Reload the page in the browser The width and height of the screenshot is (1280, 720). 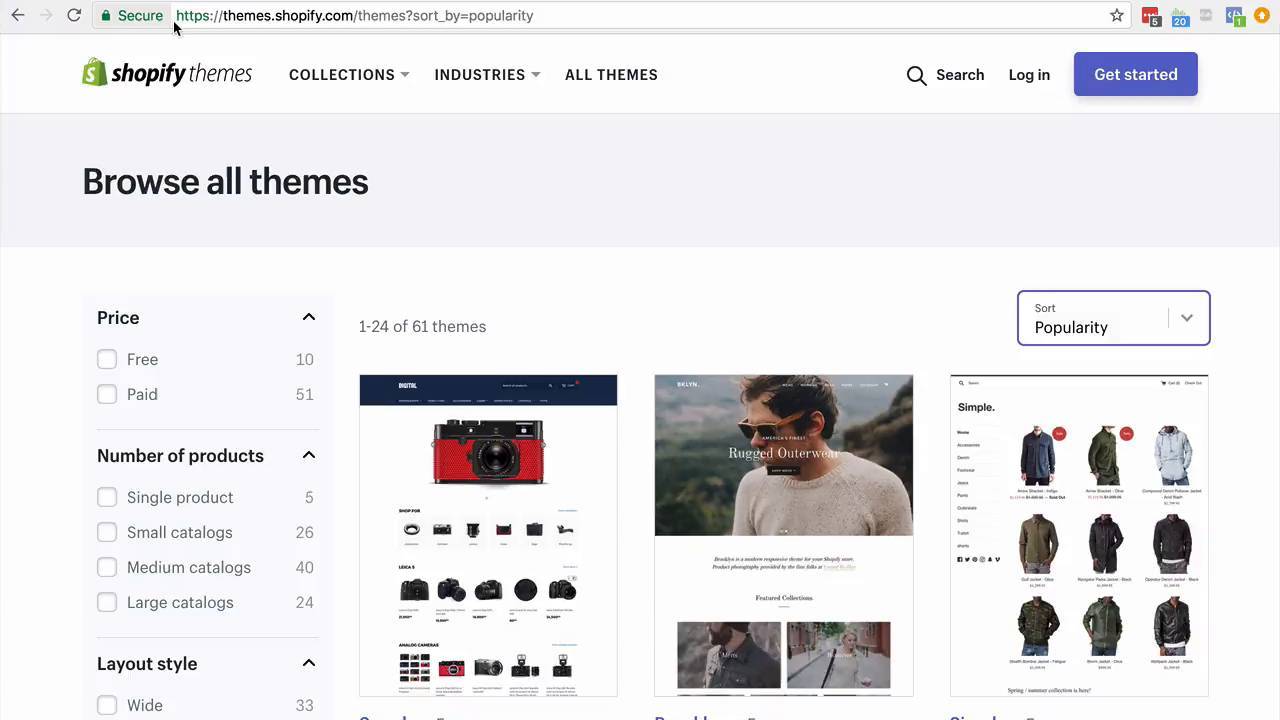pos(74,15)
